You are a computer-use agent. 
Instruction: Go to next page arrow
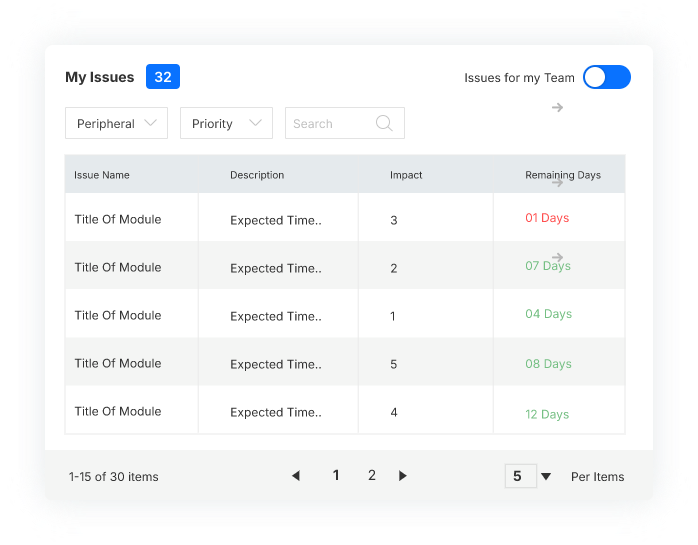point(403,476)
